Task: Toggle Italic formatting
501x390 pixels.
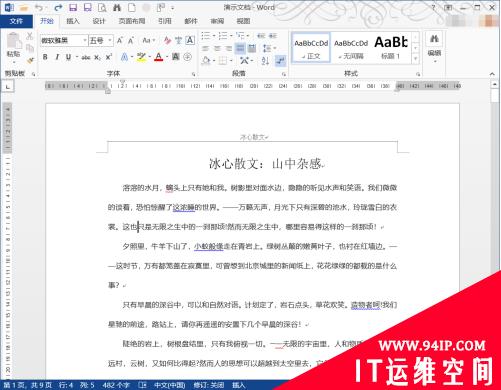Action: (57, 57)
